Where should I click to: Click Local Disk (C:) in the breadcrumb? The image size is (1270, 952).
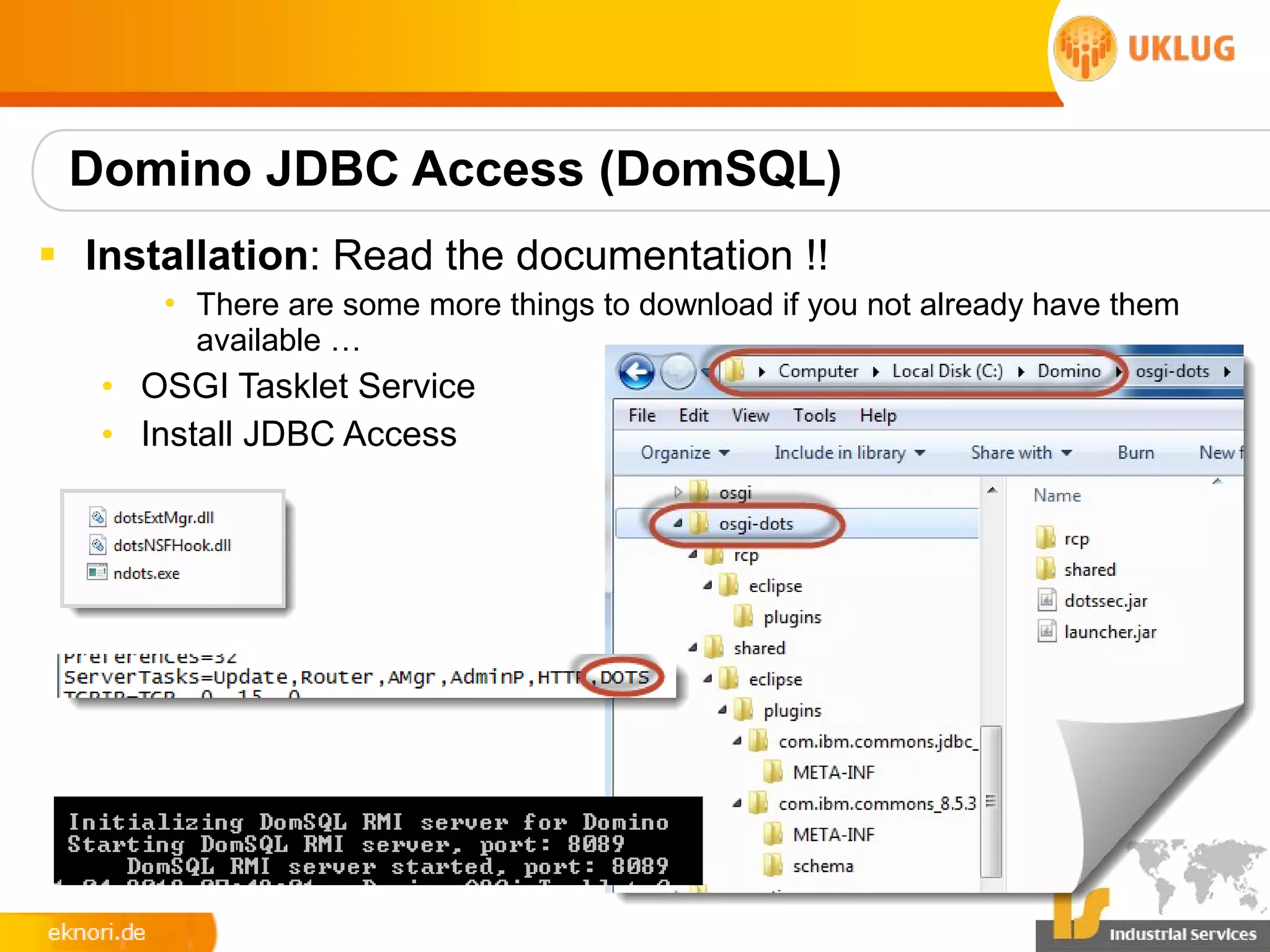tap(947, 371)
